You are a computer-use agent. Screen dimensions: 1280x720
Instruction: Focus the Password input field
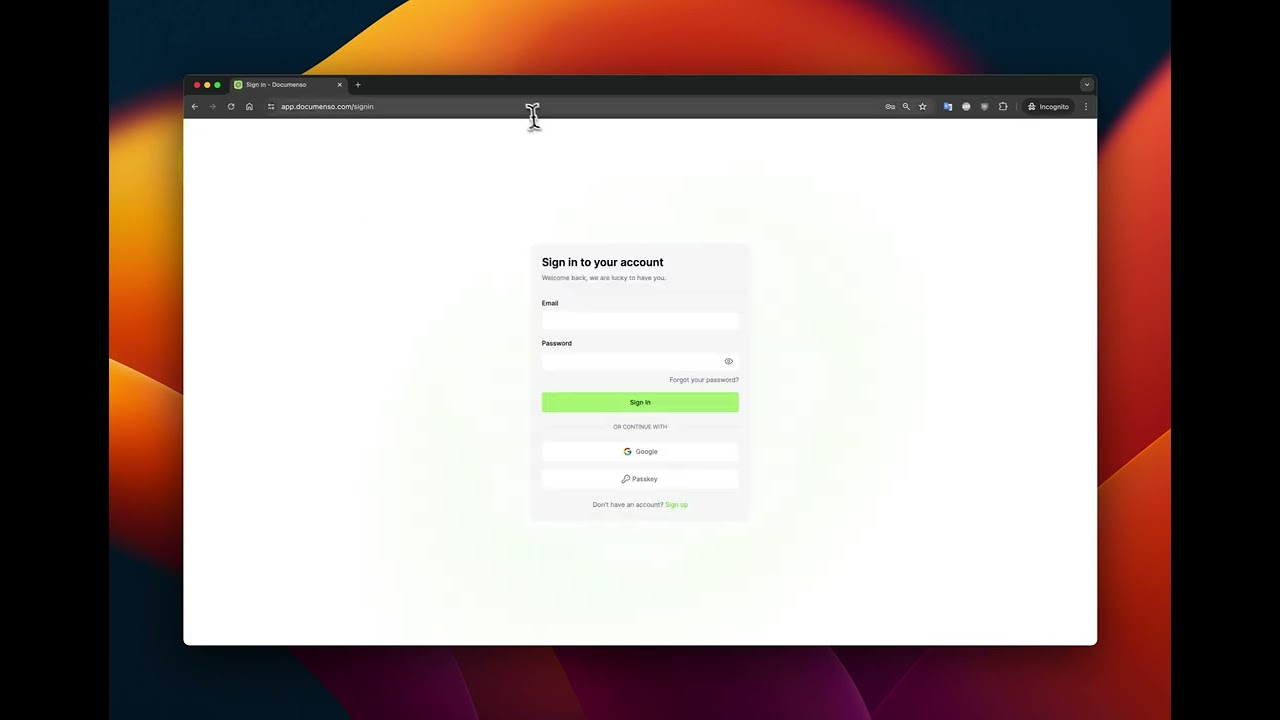coord(640,361)
